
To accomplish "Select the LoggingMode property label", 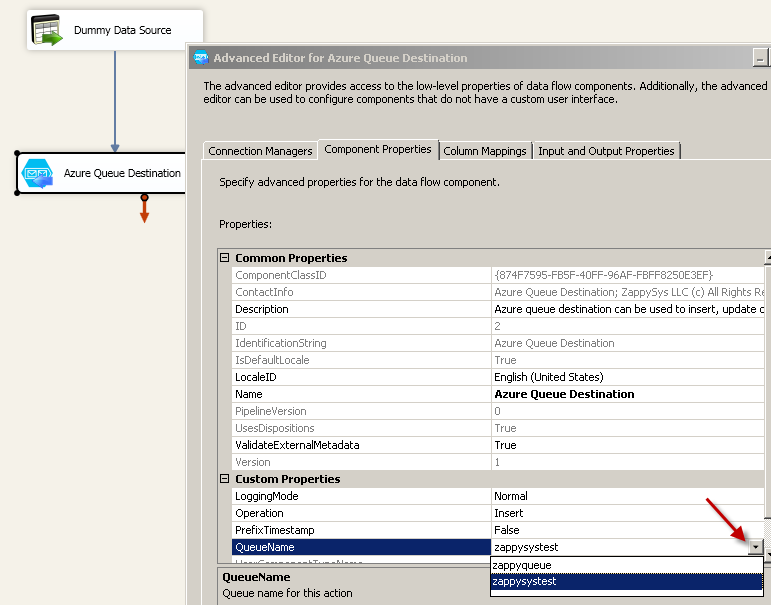I will pyautogui.click(x=267, y=496).
